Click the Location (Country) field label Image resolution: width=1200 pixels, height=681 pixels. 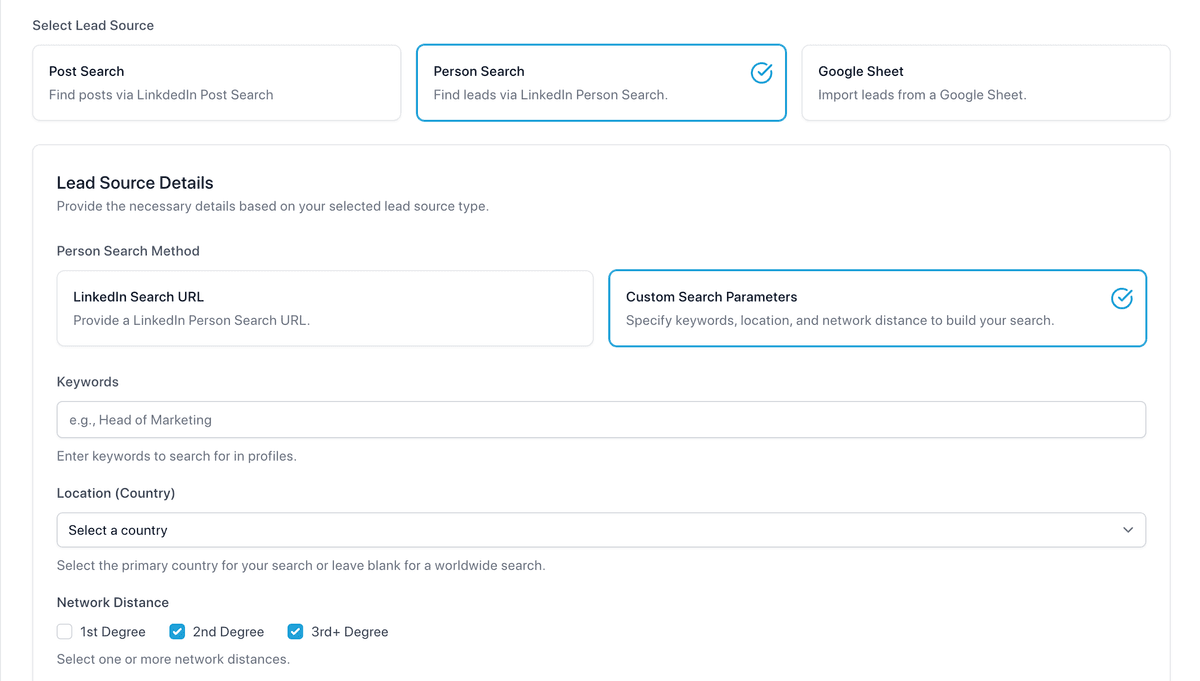click(x=116, y=493)
